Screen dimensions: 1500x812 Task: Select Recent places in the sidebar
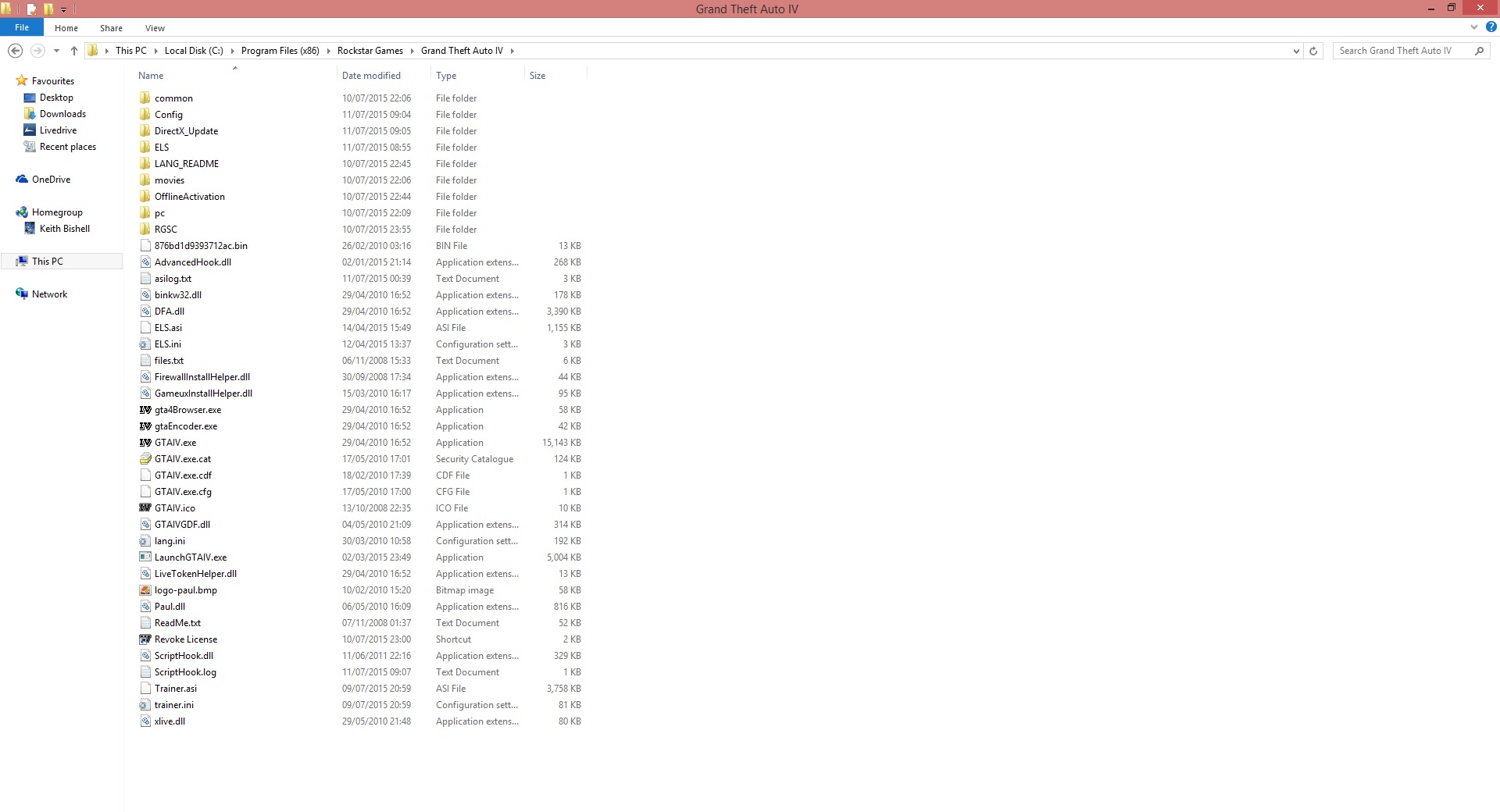[68, 147]
